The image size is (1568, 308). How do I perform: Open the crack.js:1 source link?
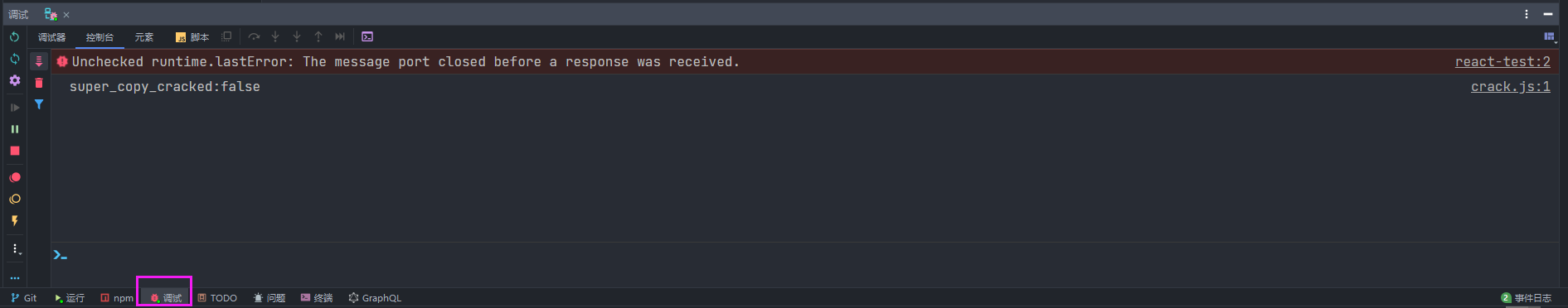1510,86
